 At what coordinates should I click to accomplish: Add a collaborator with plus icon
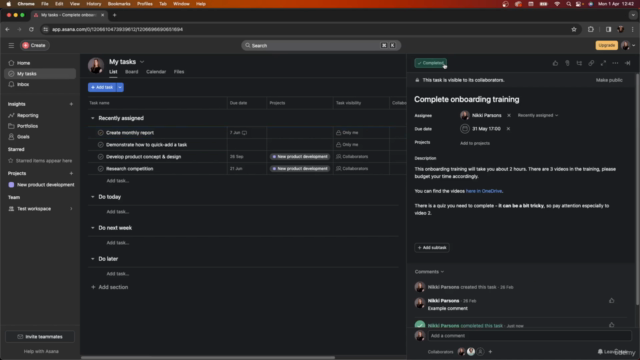click(490, 352)
